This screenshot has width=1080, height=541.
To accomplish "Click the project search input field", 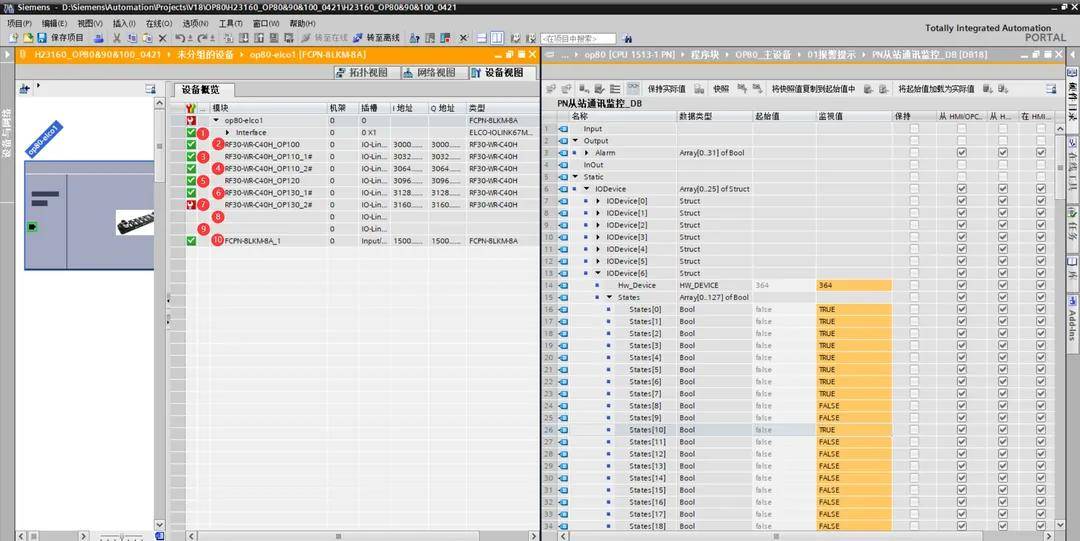I will (x=580, y=38).
